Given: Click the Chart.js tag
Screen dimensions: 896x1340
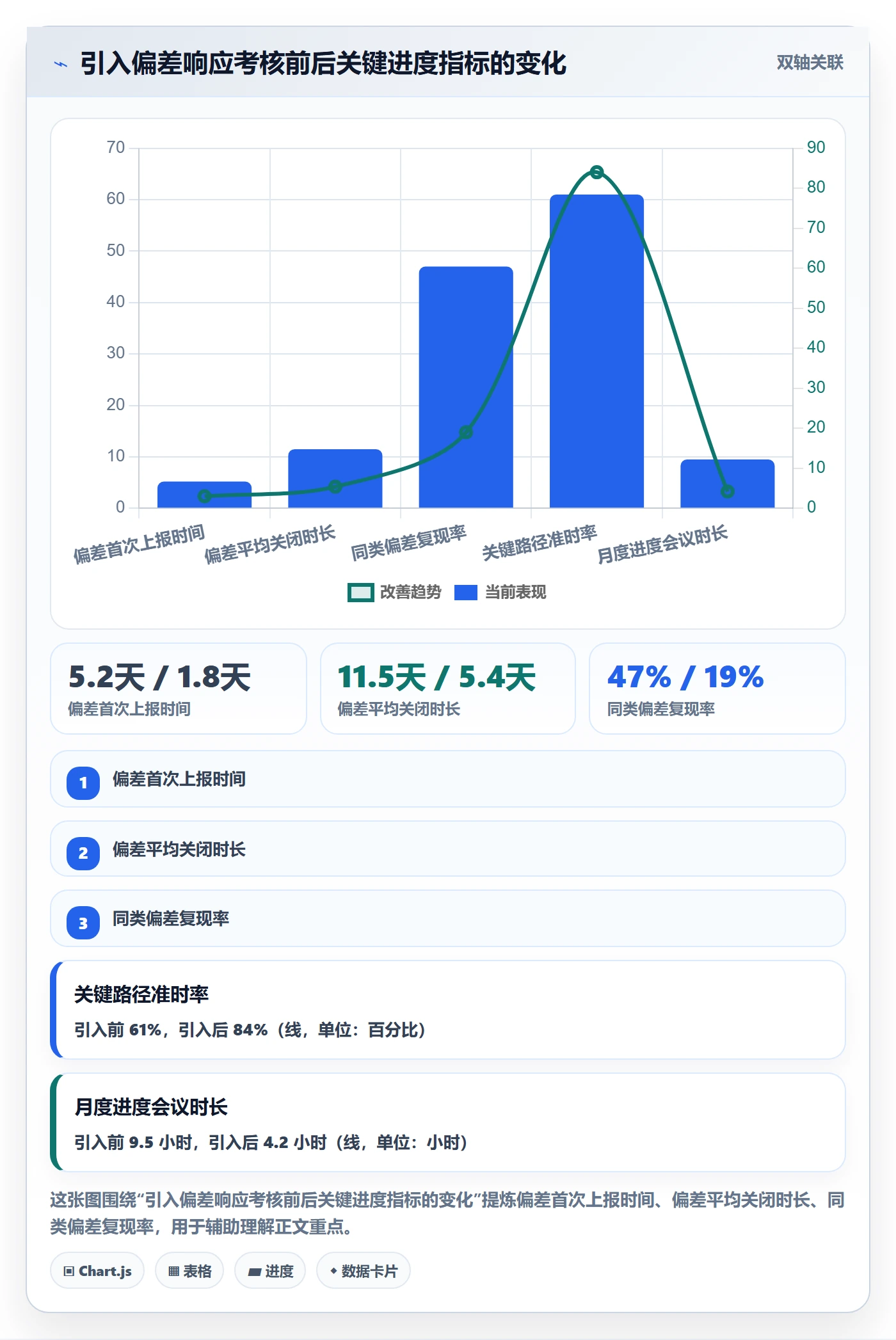Looking at the screenshot, I should tap(97, 1271).
